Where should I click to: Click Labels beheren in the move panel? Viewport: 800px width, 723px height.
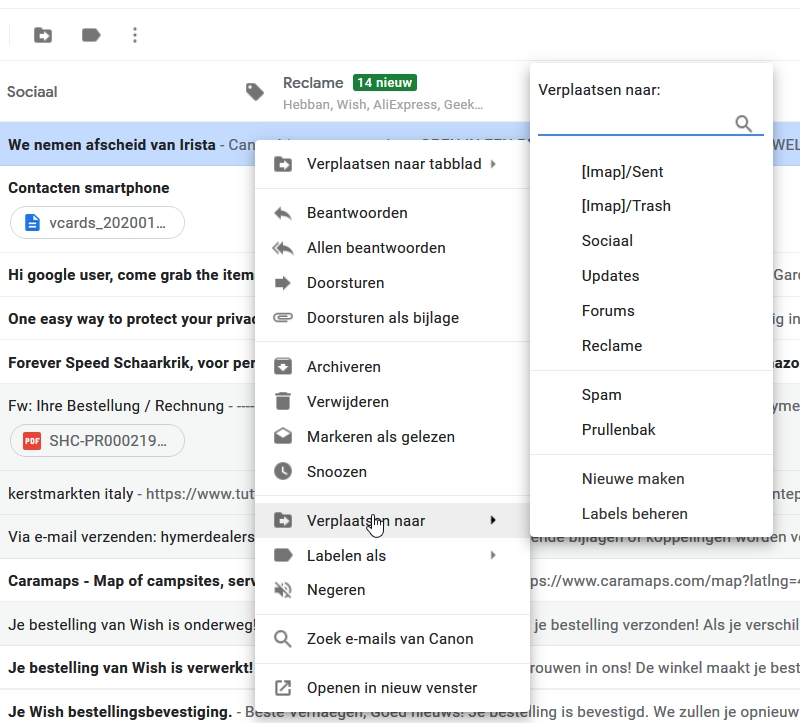[634, 514]
